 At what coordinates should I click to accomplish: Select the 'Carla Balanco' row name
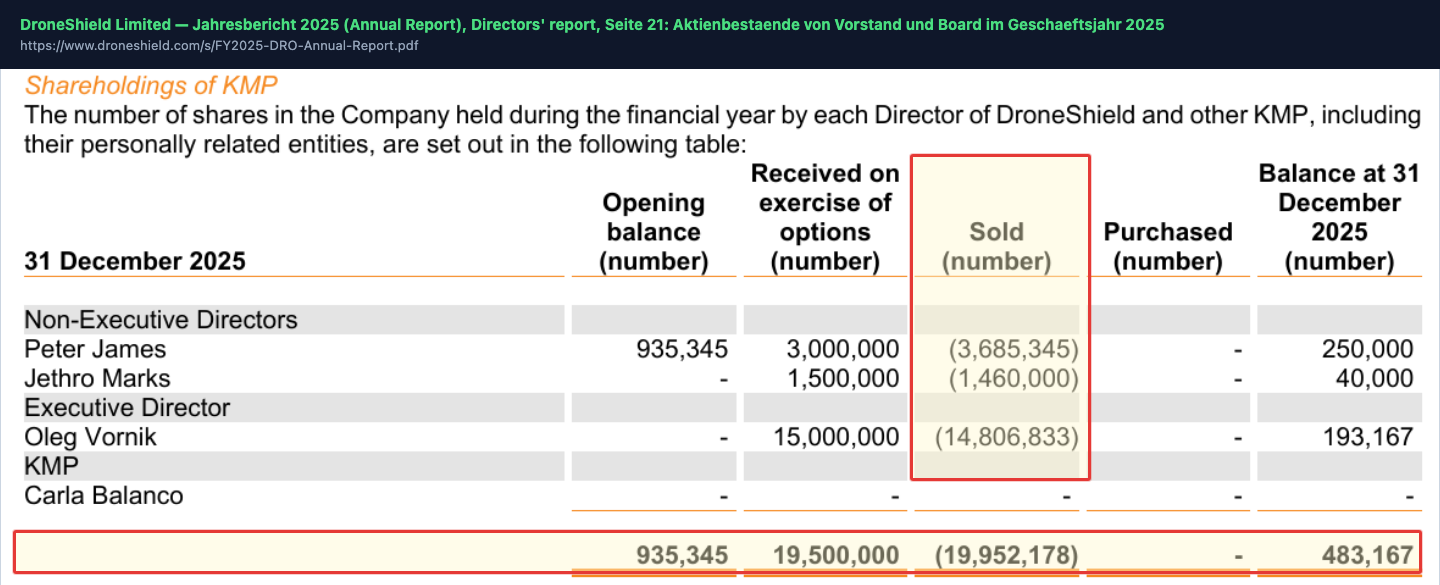pos(104,495)
